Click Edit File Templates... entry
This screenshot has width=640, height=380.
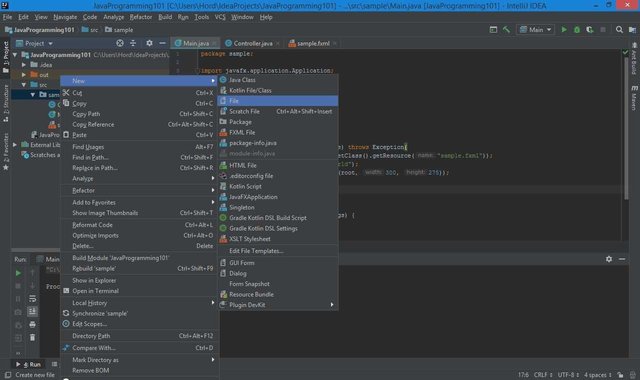pyautogui.click(x=278, y=251)
